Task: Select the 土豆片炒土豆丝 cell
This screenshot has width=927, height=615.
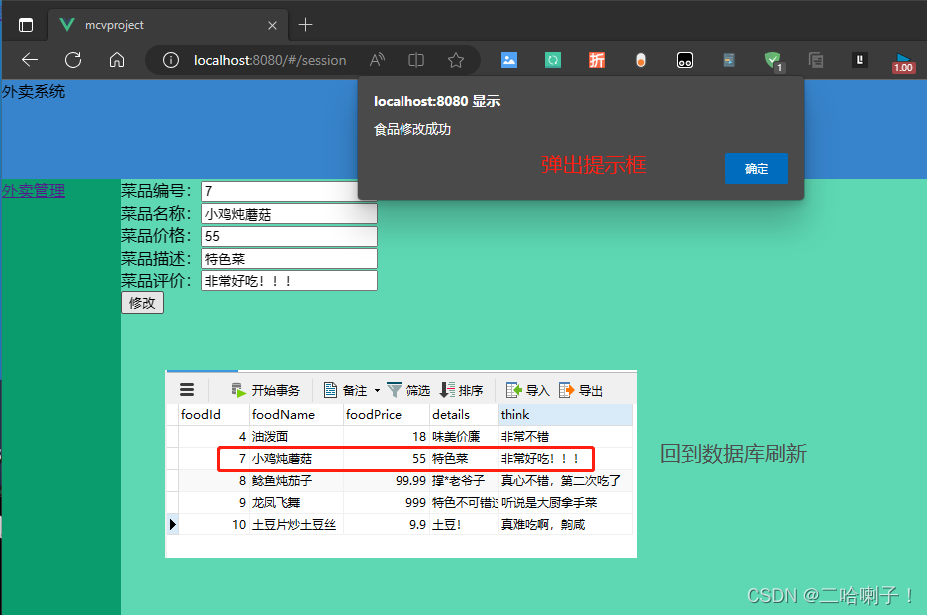Action: [x=296, y=525]
